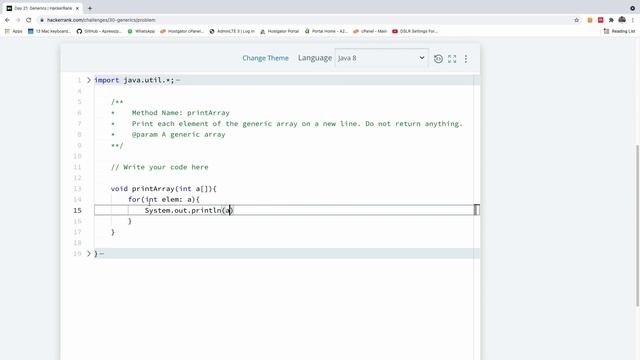Screen dimensions: 640x360
Task: Open a new browser tab
Action: 90,8
